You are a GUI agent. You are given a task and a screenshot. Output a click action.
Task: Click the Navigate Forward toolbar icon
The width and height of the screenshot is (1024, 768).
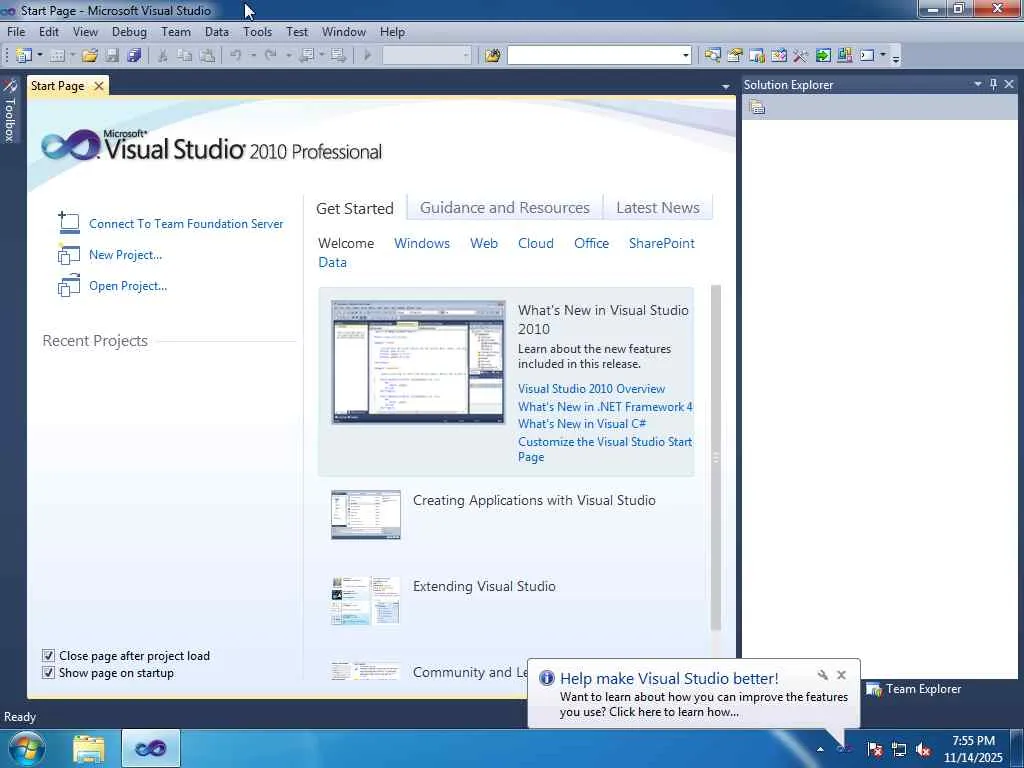[338, 56]
